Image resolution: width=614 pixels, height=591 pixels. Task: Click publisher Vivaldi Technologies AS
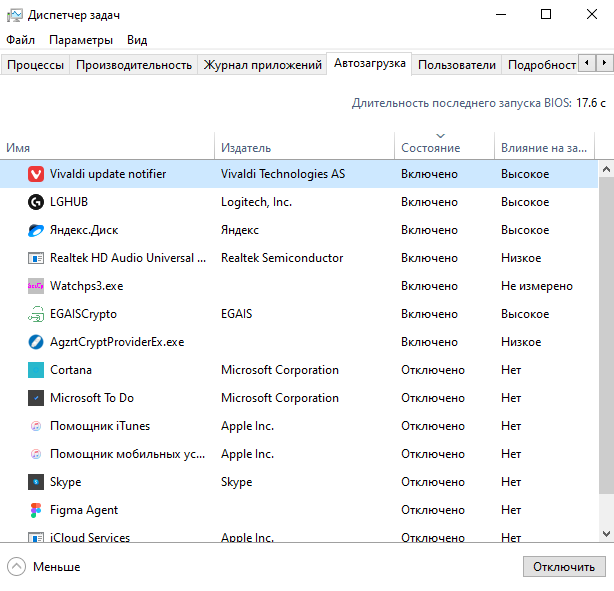click(x=283, y=174)
